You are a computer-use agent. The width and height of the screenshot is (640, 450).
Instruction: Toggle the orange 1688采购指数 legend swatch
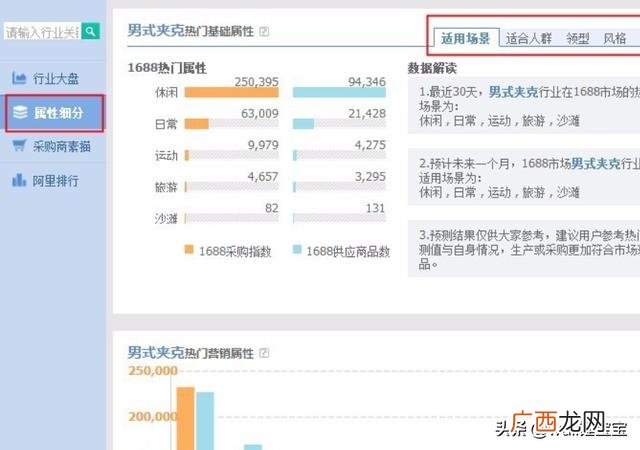pyautogui.click(x=189, y=249)
